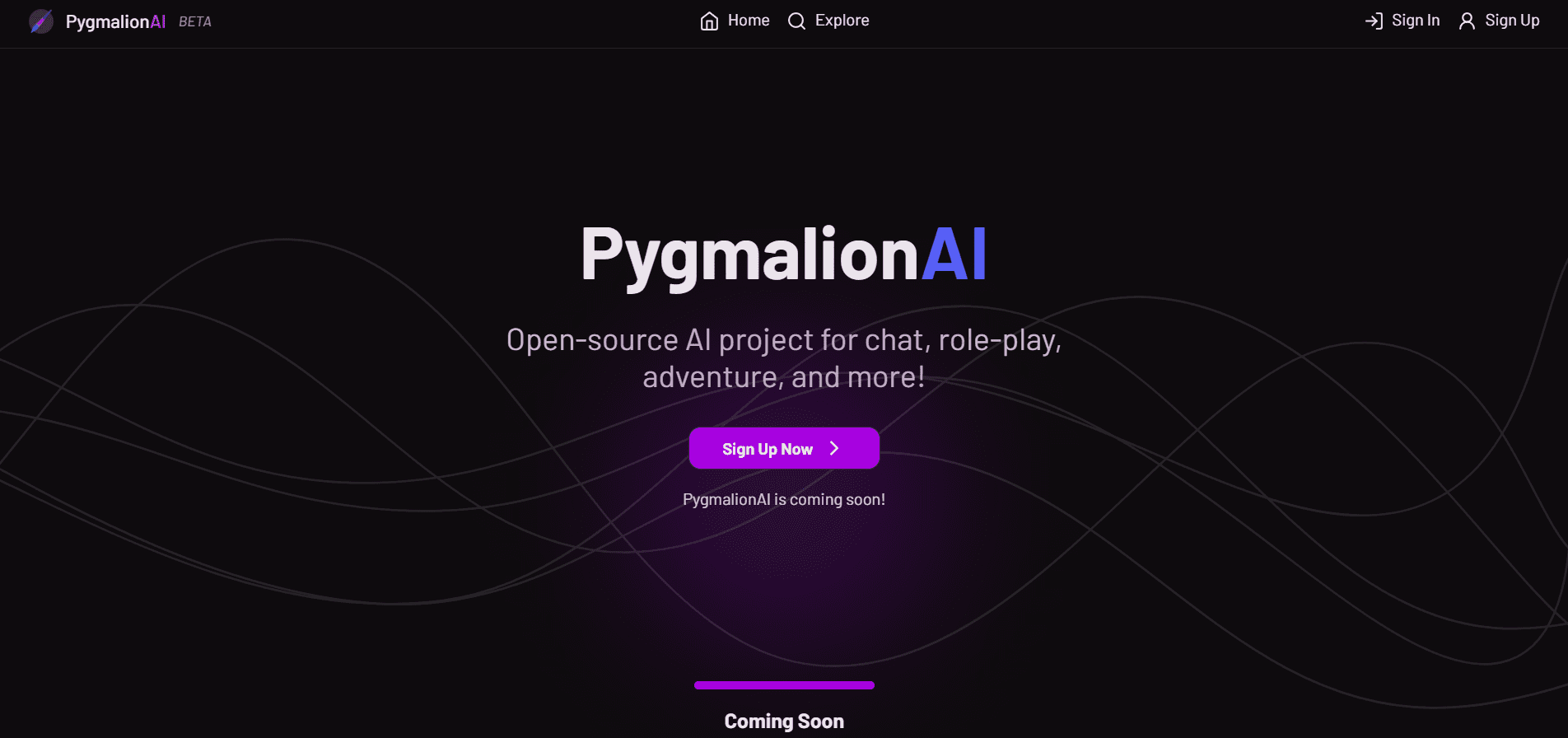Click the open-source AI project tagline
The width and height of the screenshot is (1568, 738).
784,358
